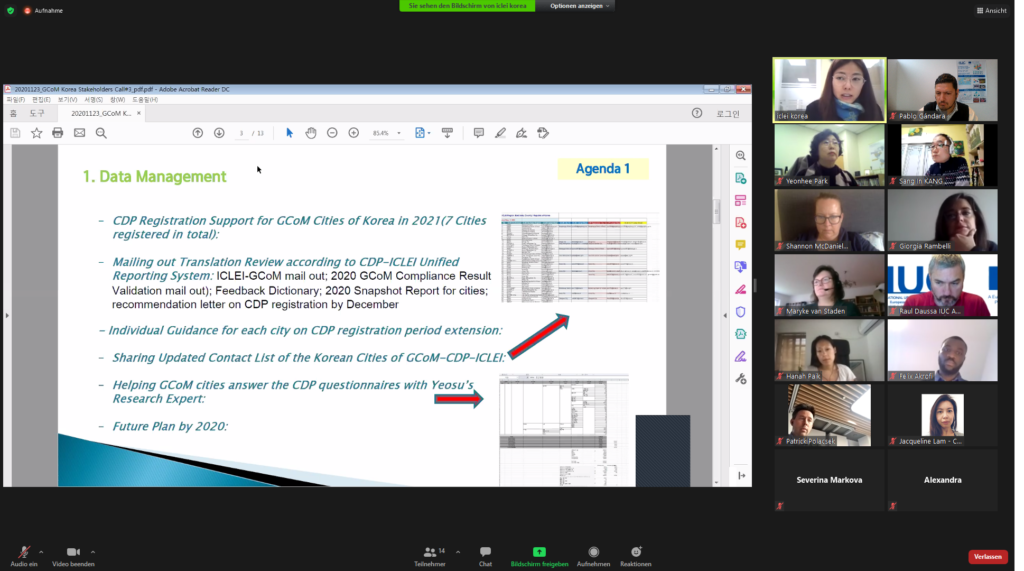
Task: Click the Acrobat print icon
Action: [x=58, y=133]
